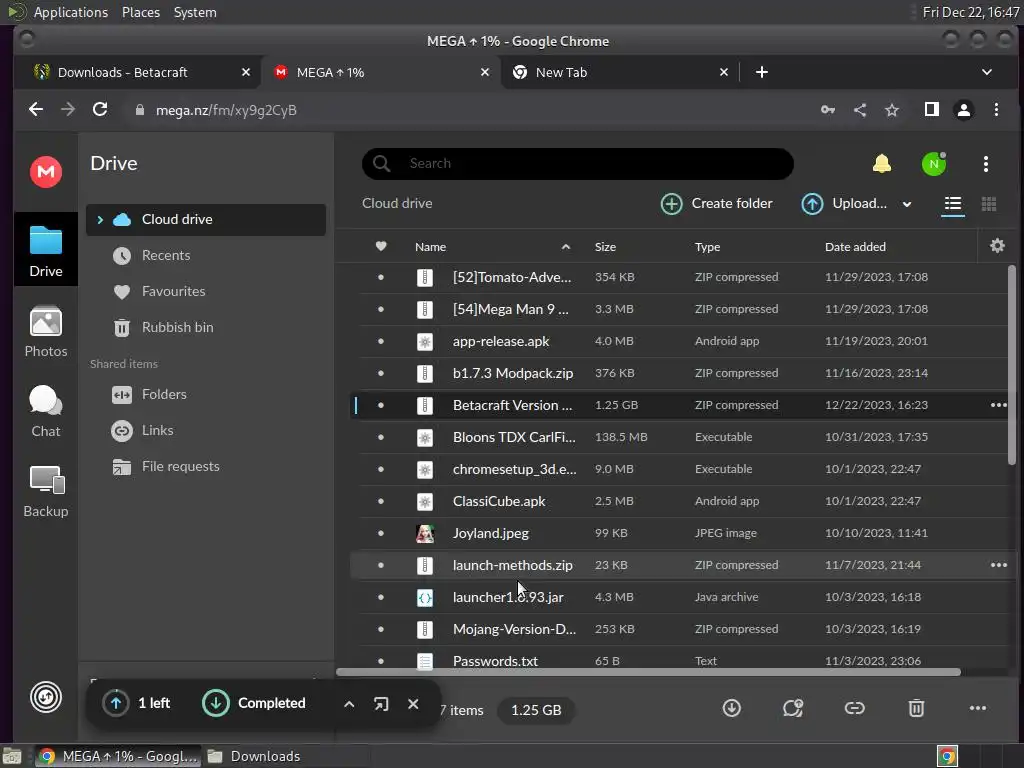Sort by Date added column
Image resolution: width=1024 pixels, height=768 pixels.
point(855,247)
